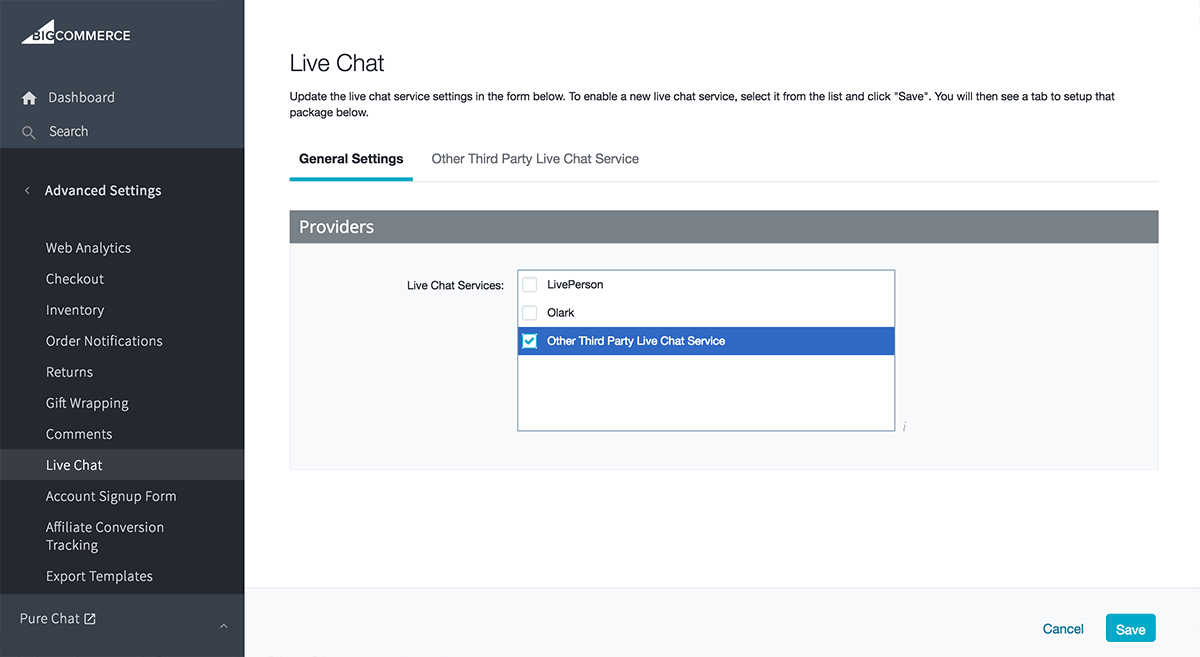Click the Live Chat page heading
Screen dimensions: 1200x657
coord(337,63)
